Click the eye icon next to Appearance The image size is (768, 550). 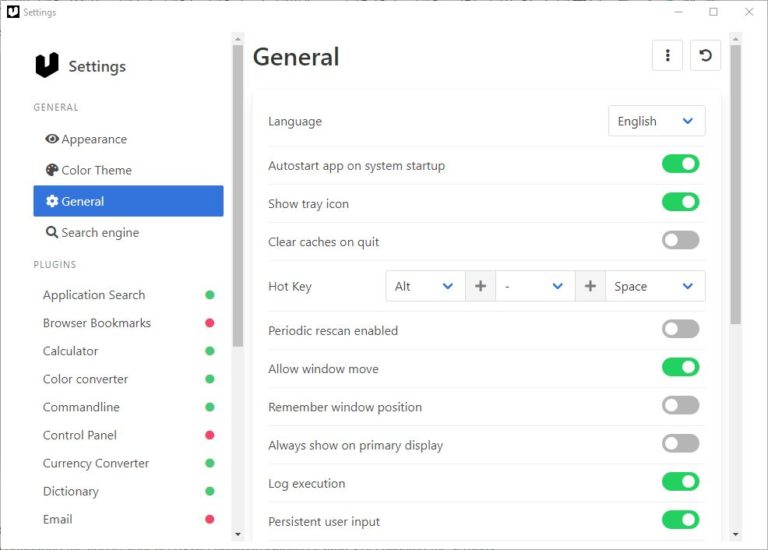coord(52,139)
